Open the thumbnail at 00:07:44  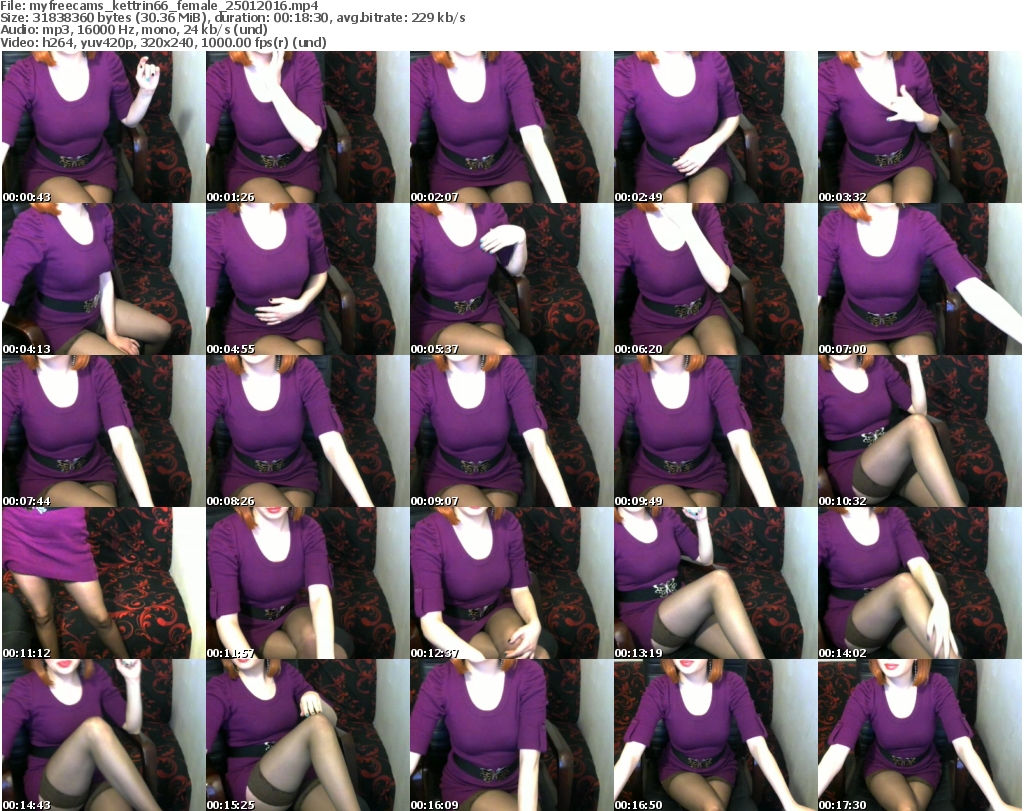(103, 431)
